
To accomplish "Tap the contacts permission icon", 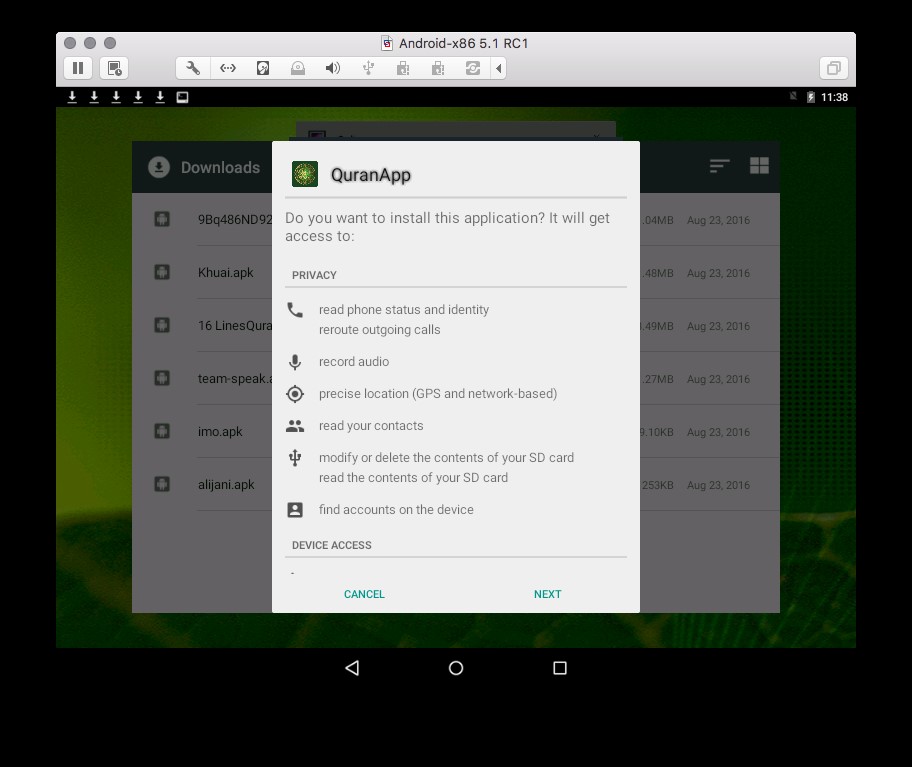I will pyautogui.click(x=295, y=426).
